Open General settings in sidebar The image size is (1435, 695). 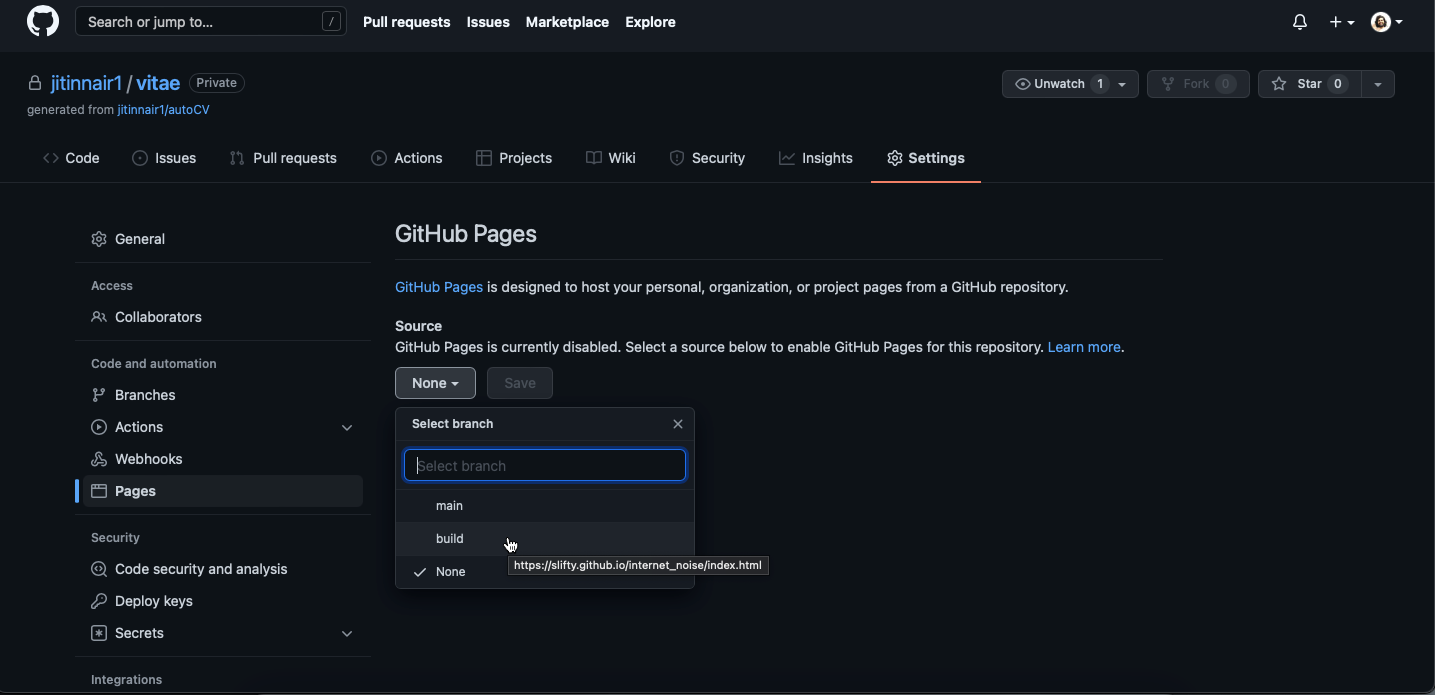pos(223,239)
